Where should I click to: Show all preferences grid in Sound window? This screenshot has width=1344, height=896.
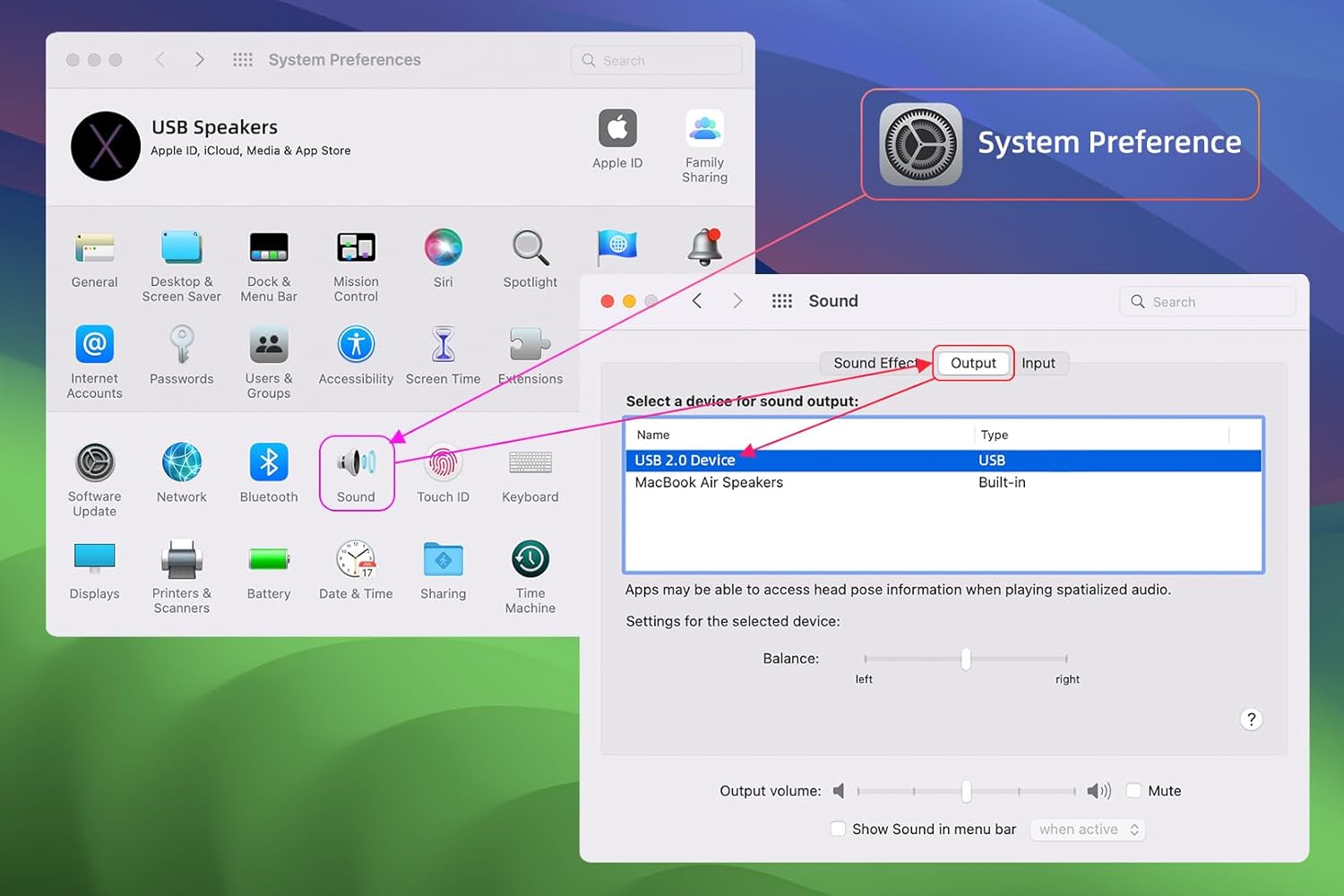tap(781, 301)
